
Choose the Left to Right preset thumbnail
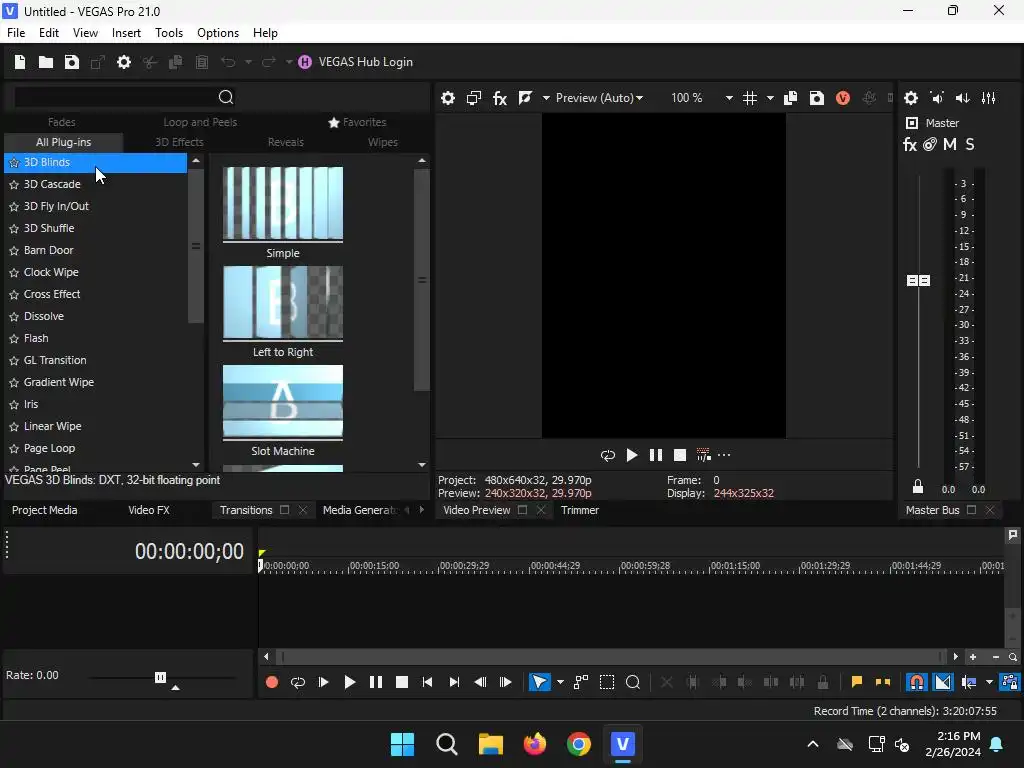(x=283, y=303)
